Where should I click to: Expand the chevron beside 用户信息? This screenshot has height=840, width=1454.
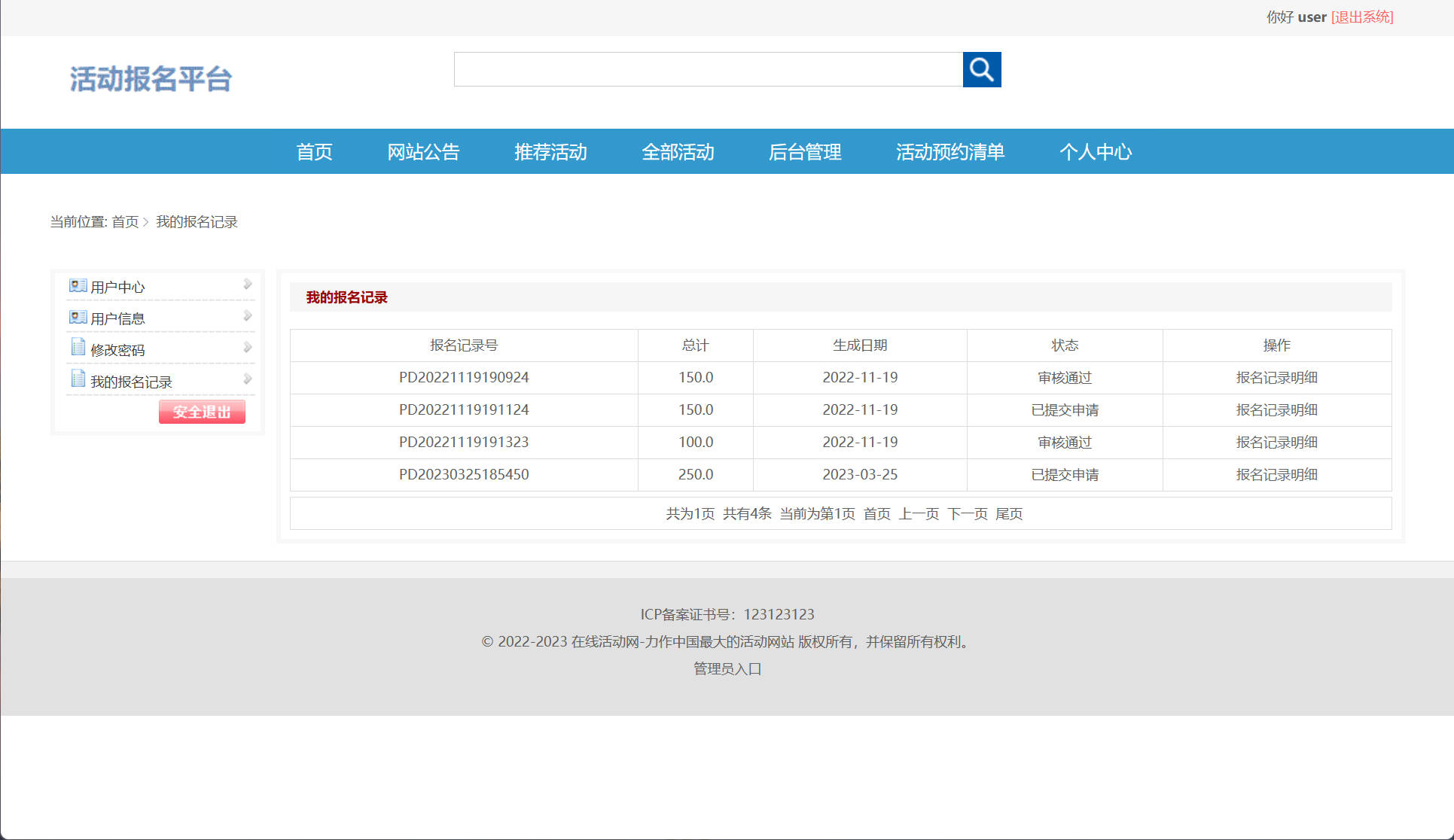pos(247,316)
